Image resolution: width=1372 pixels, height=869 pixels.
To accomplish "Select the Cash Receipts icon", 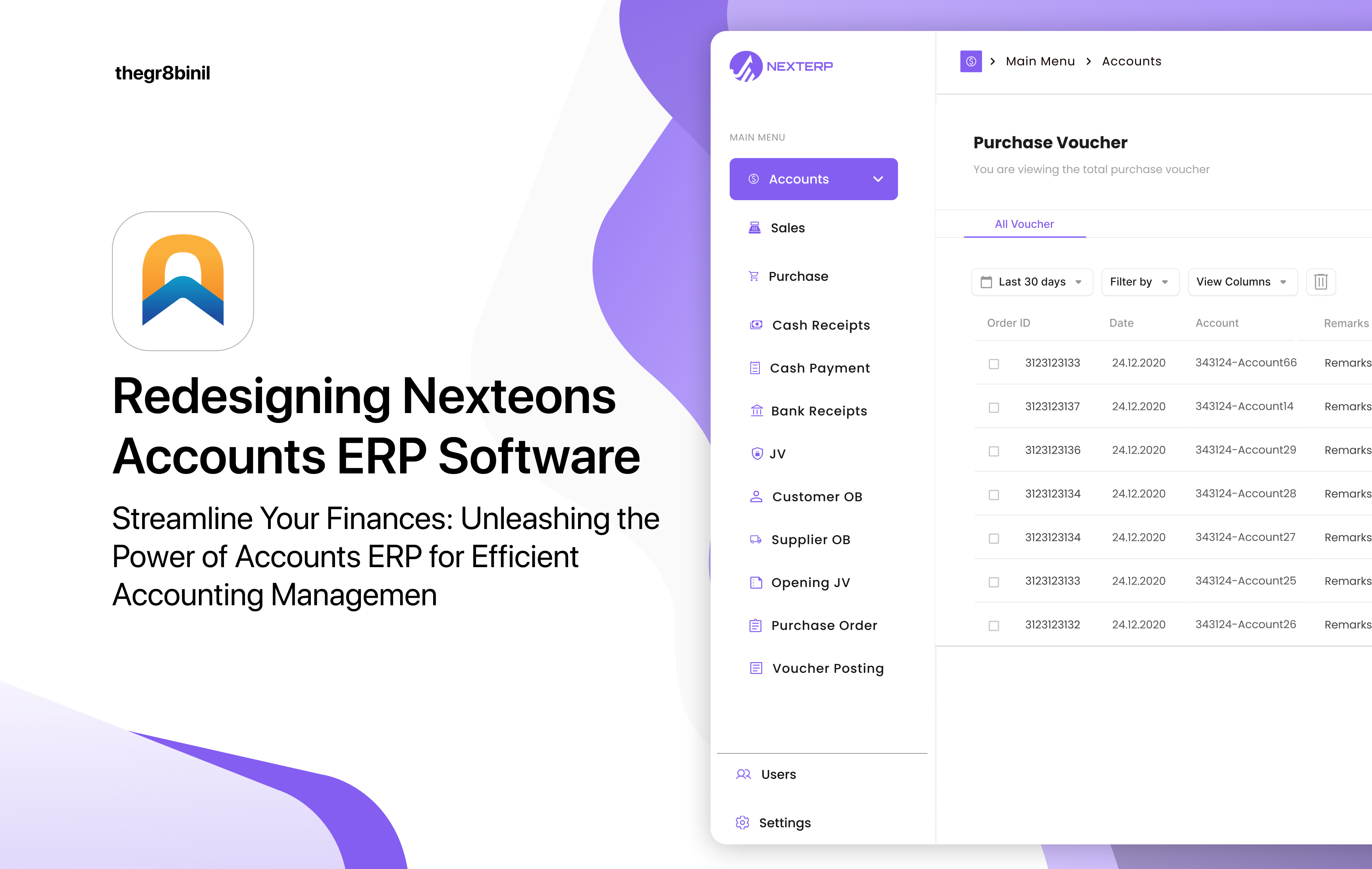I will [754, 324].
